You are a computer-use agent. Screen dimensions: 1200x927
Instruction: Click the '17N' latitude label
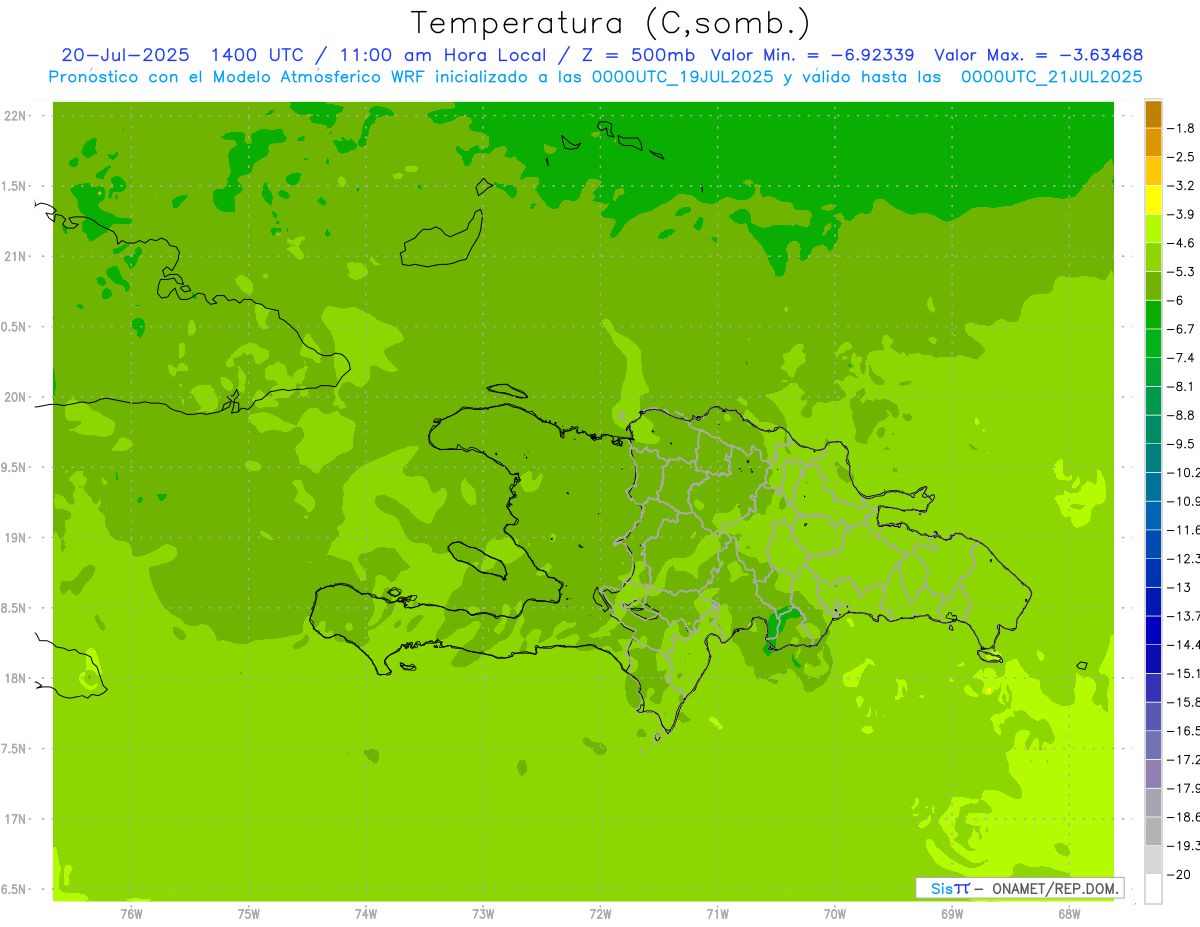pos(14,819)
